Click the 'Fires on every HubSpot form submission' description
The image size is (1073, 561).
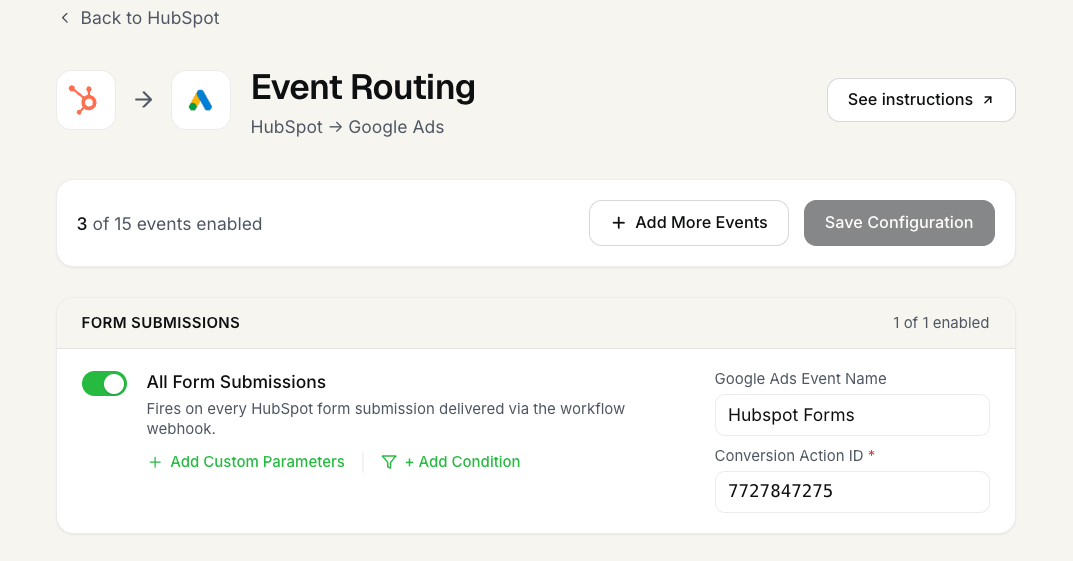(x=386, y=419)
